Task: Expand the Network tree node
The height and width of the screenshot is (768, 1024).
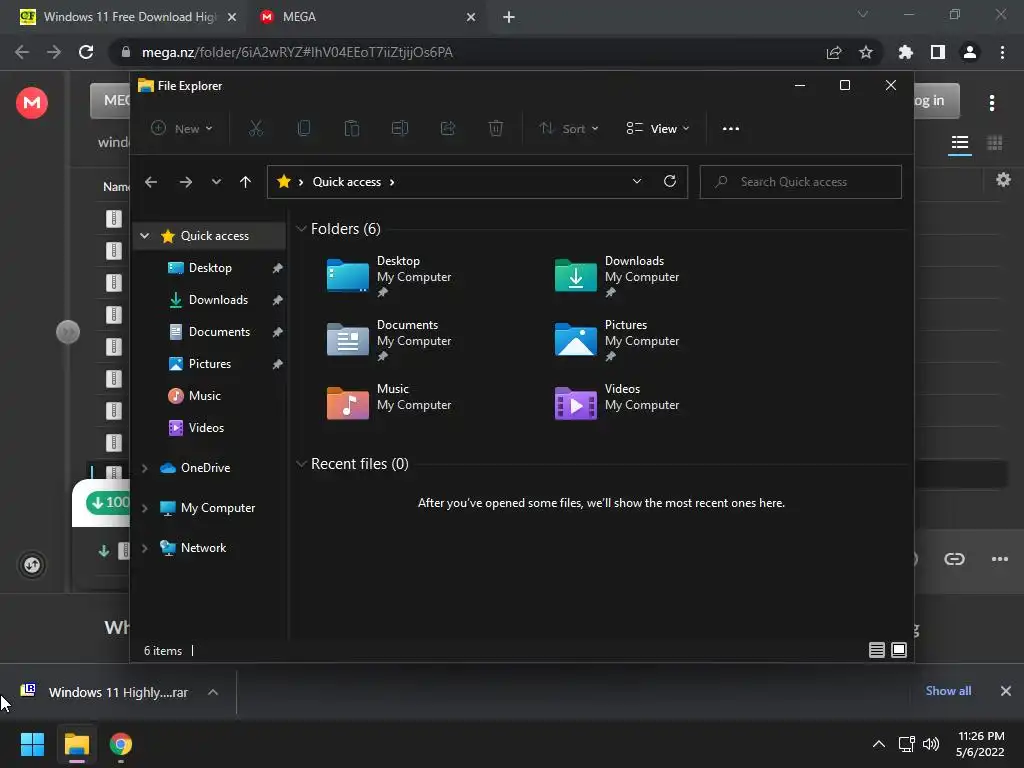Action: click(x=145, y=548)
